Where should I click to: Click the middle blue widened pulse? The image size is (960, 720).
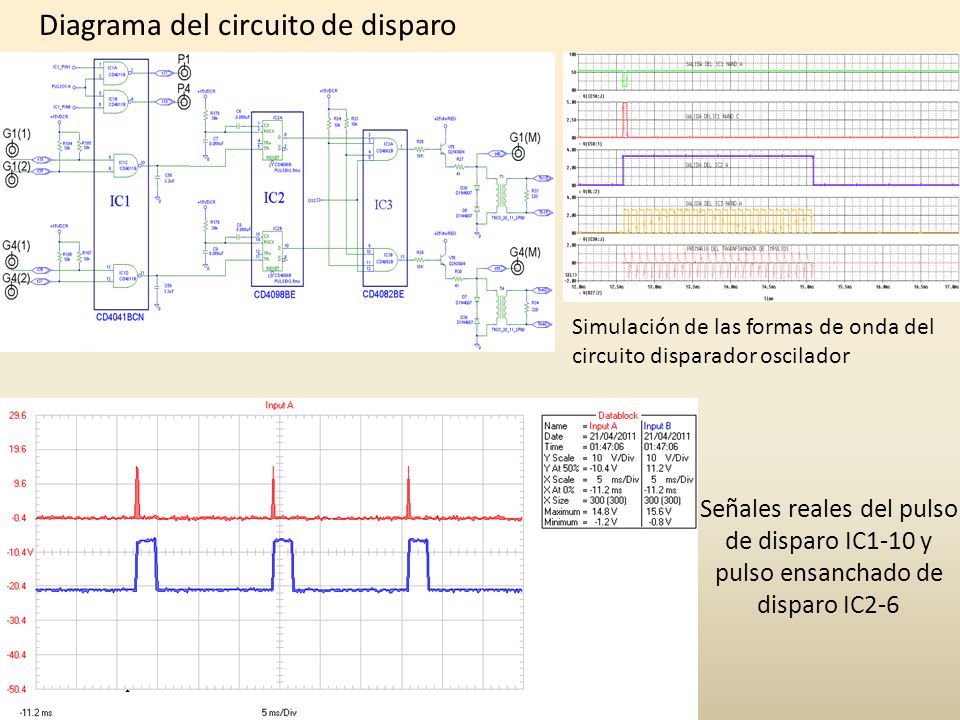[283, 564]
